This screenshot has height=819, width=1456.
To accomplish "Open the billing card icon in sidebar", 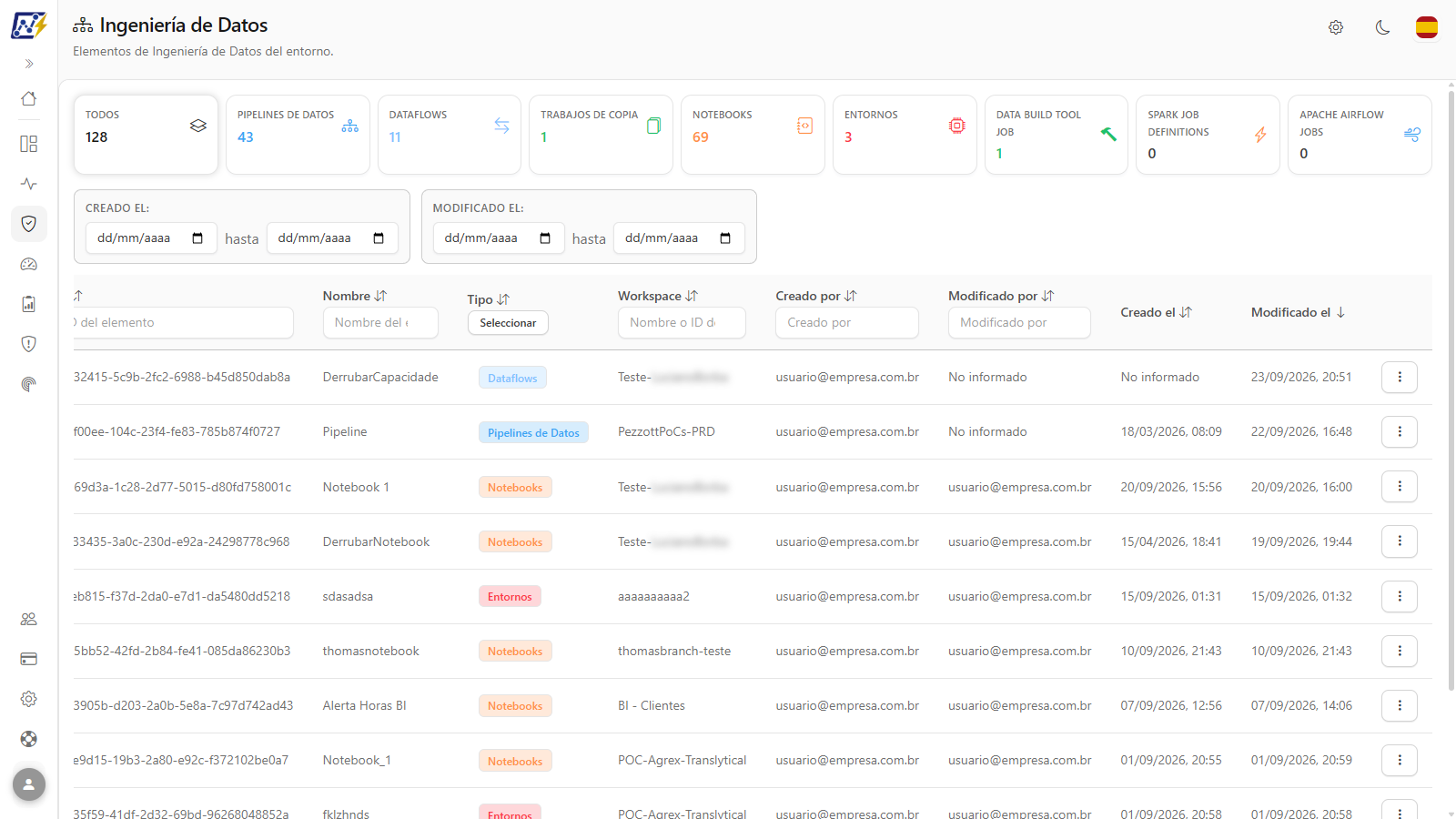I will click(x=29, y=659).
